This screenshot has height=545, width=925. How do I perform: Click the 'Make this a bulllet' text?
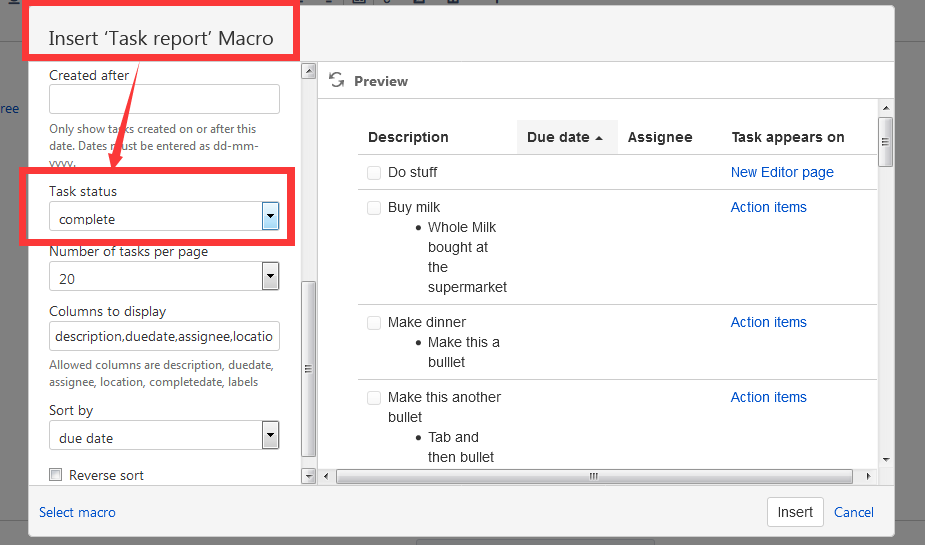point(463,352)
